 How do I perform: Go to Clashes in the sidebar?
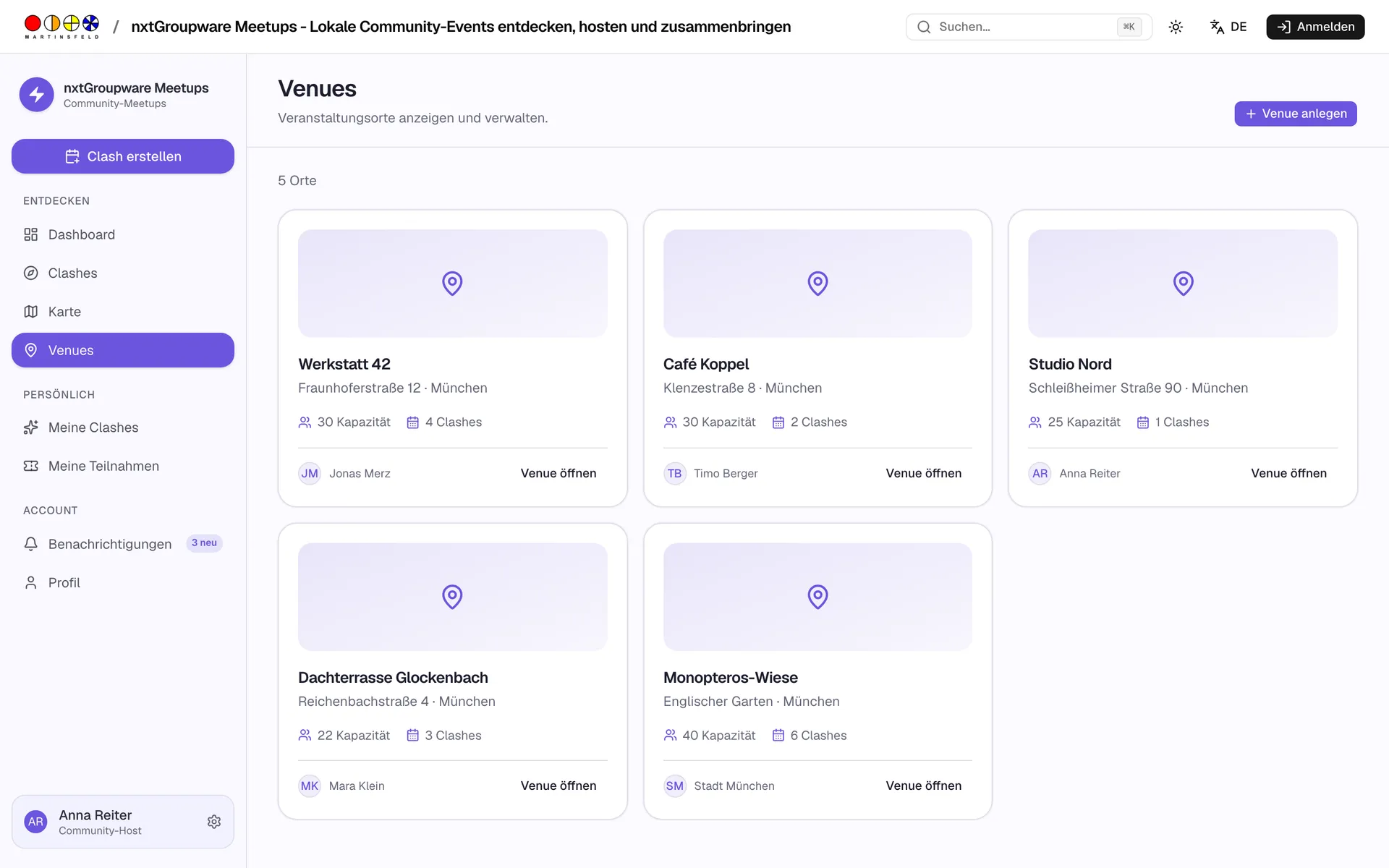[x=123, y=273]
